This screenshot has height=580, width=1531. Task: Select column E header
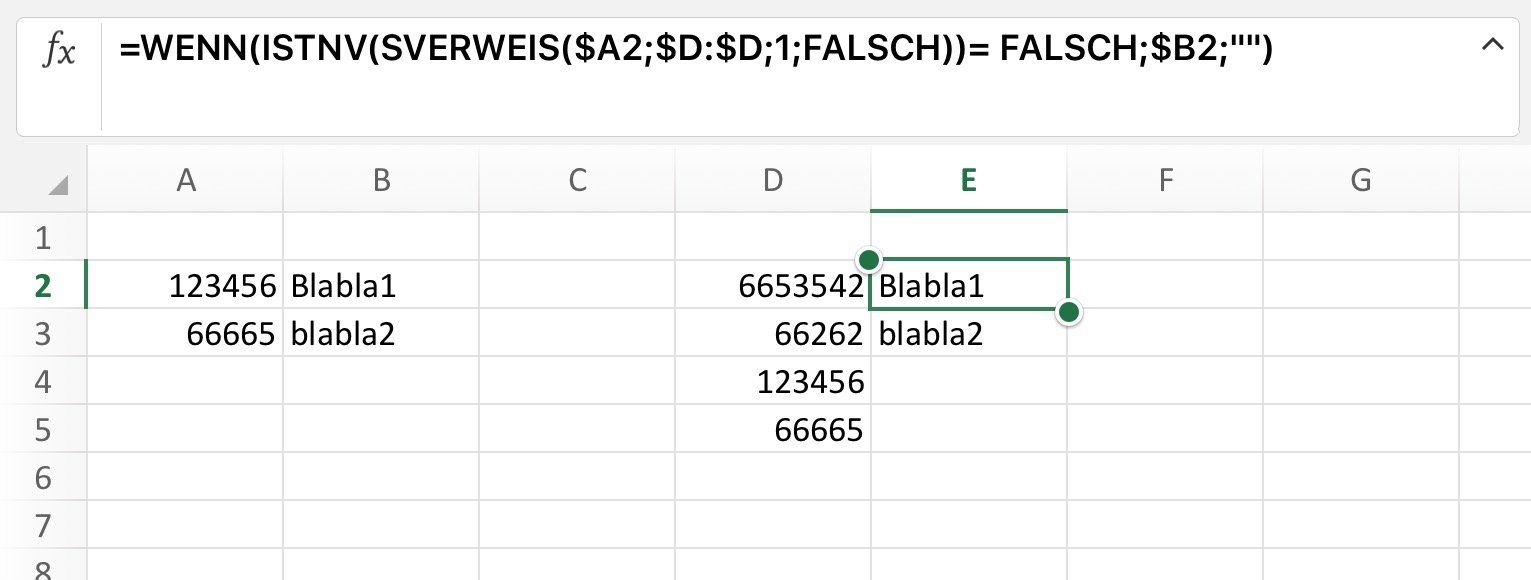click(x=968, y=180)
